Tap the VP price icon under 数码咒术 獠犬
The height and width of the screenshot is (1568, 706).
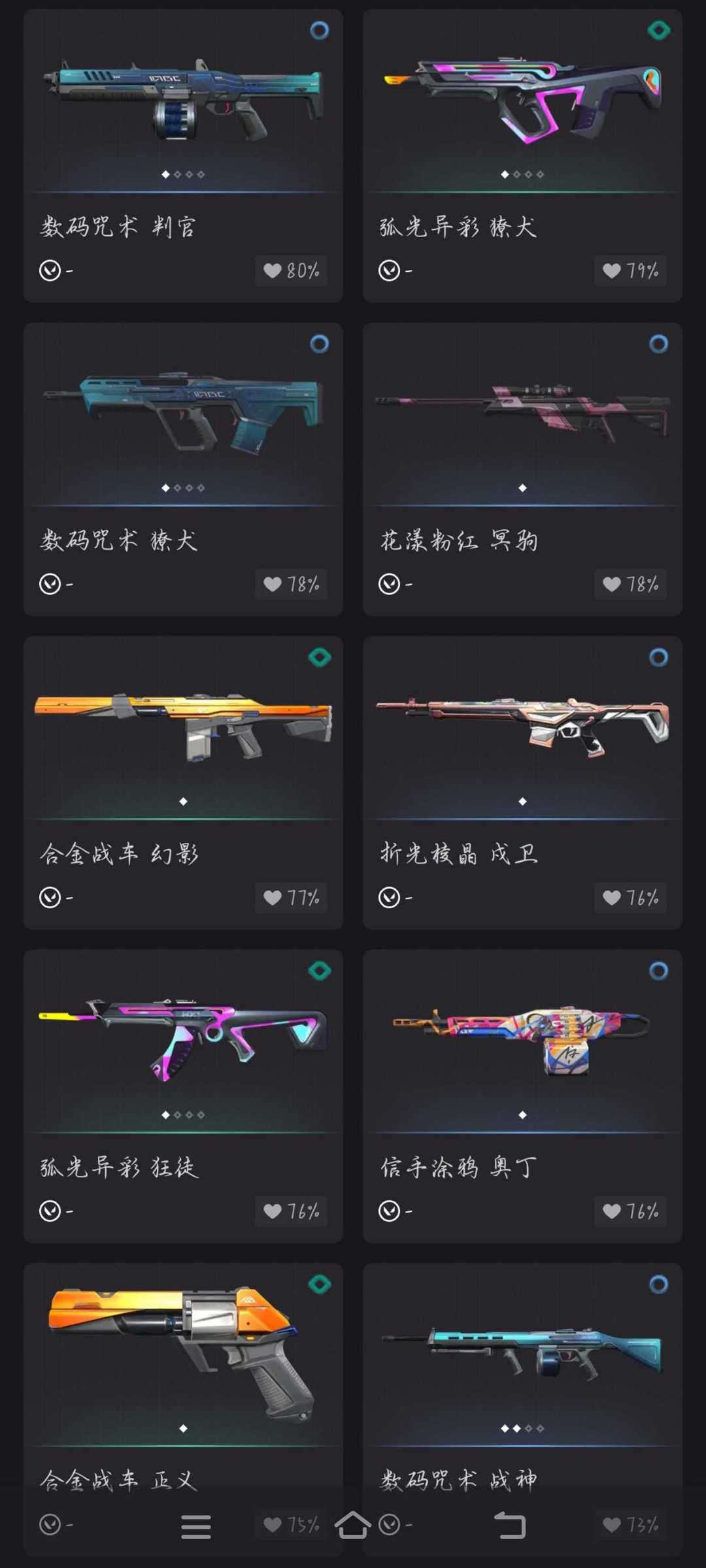point(50,583)
